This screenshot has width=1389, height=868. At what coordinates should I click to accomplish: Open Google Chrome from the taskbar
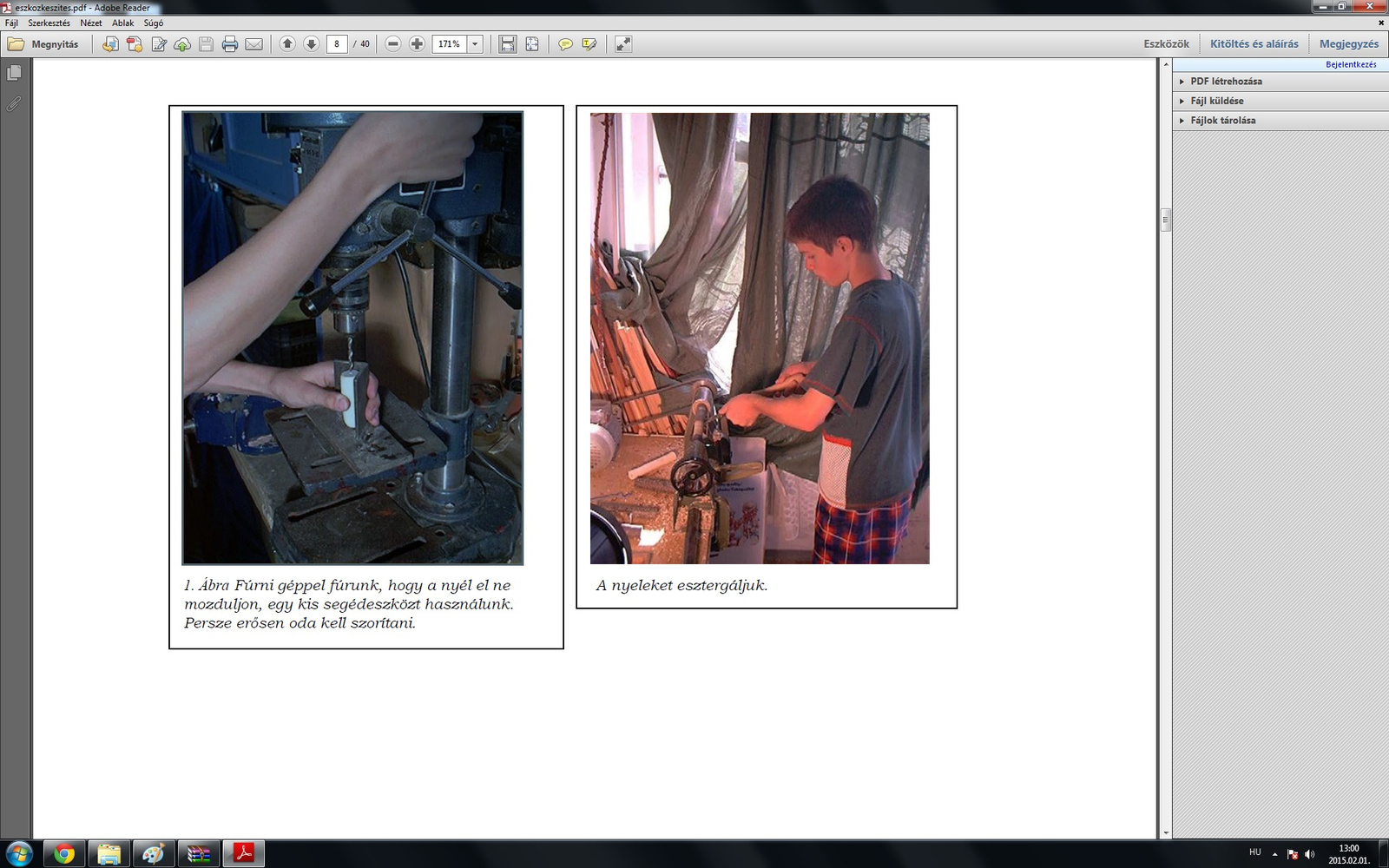click(63, 854)
